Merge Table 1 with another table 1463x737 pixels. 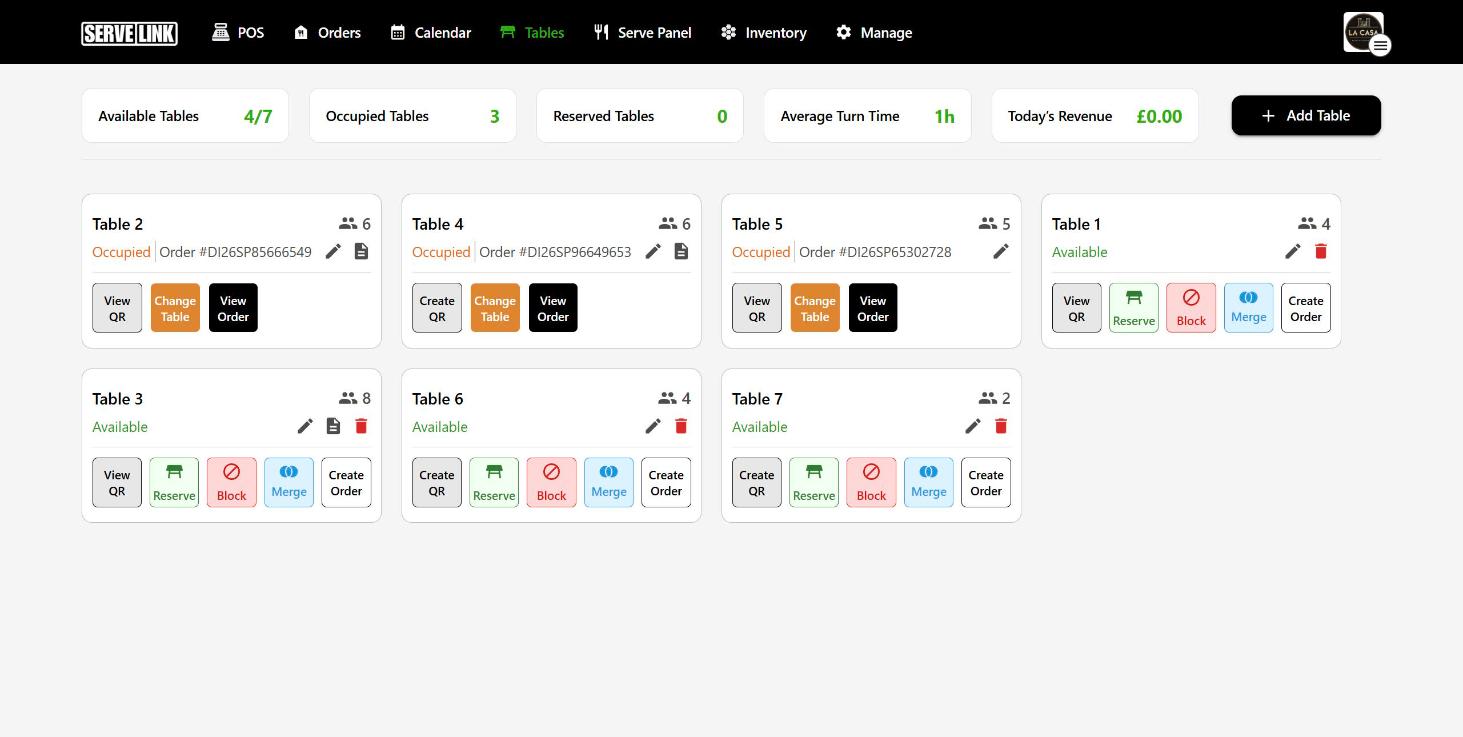tap(1249, 308)
